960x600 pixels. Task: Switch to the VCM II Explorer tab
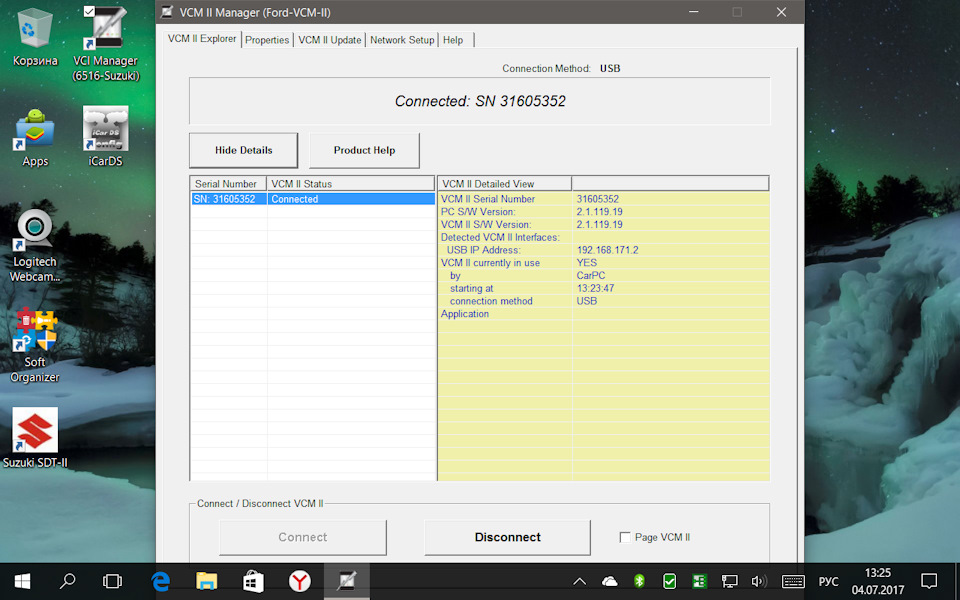pos(202,39)
